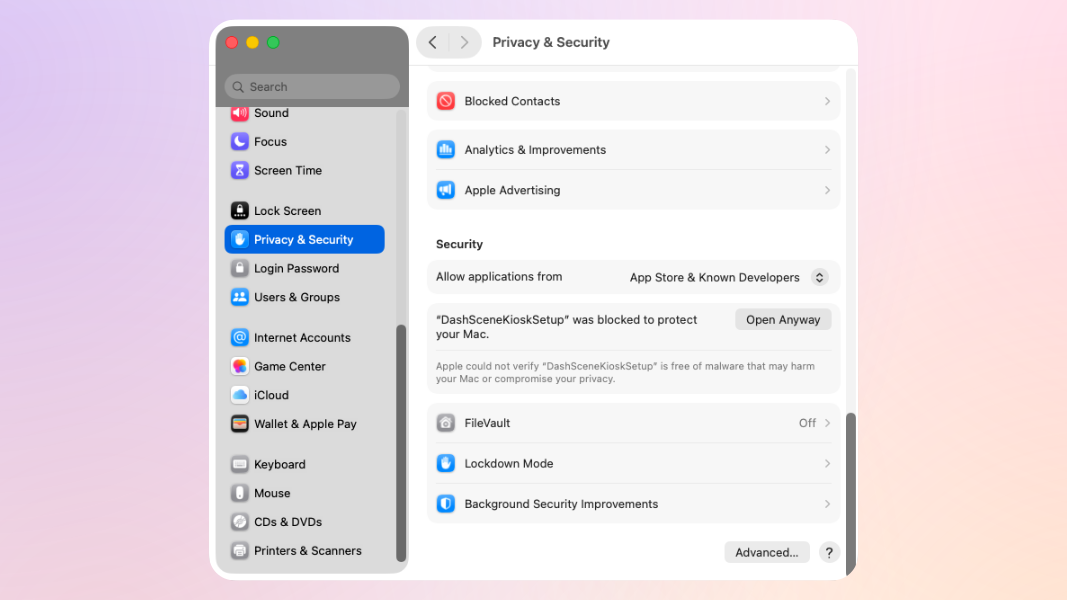Image resolution: width=1067 pixels, height=600 pixels.
Task: Click the Background Security Improvements label
Action: click(561, 504)
